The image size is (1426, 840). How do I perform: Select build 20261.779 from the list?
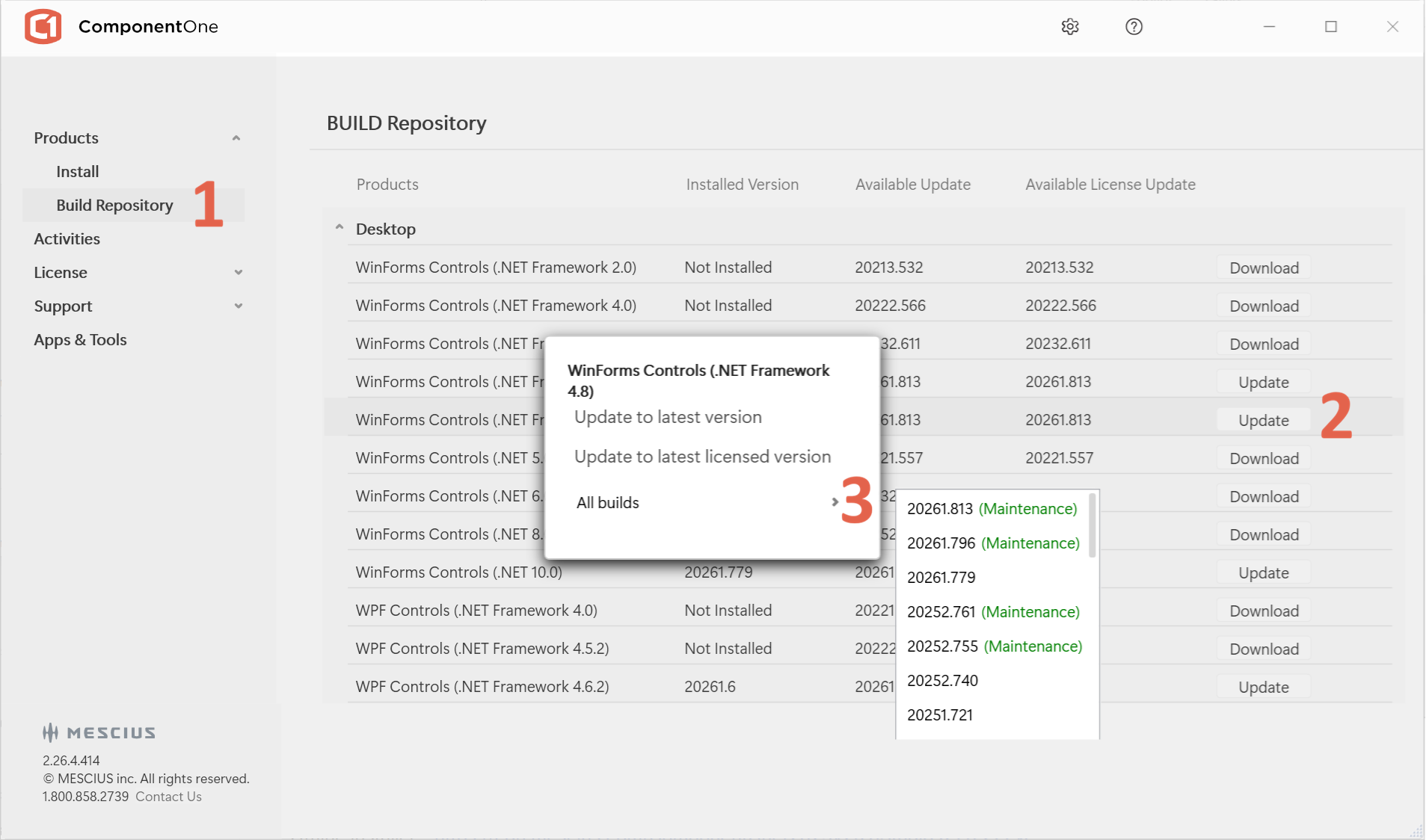click(x=941, y=578)
